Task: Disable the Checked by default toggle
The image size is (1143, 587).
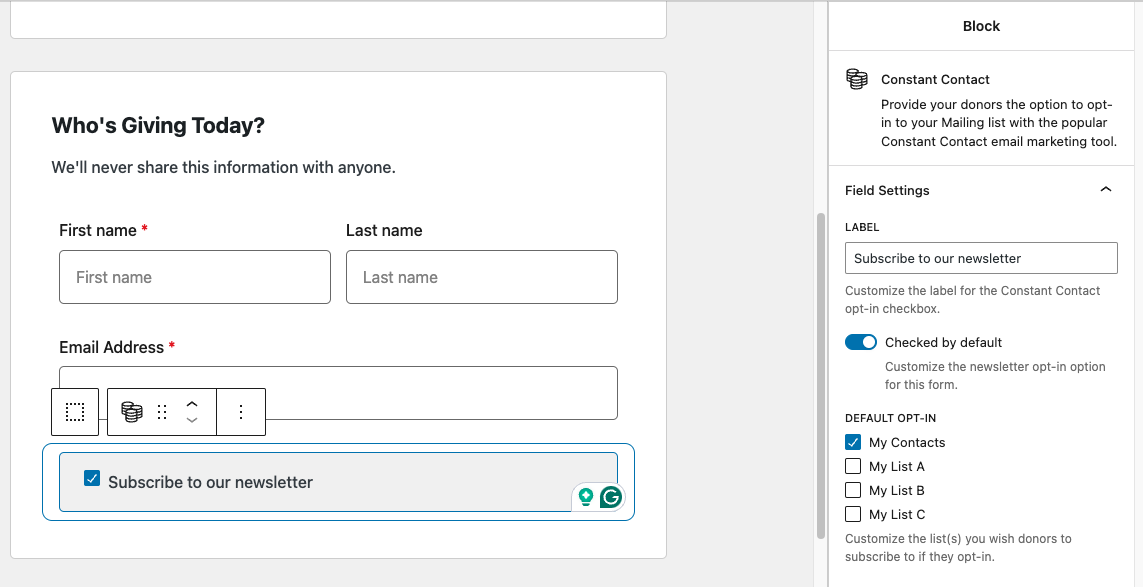Action: [860, 342]
